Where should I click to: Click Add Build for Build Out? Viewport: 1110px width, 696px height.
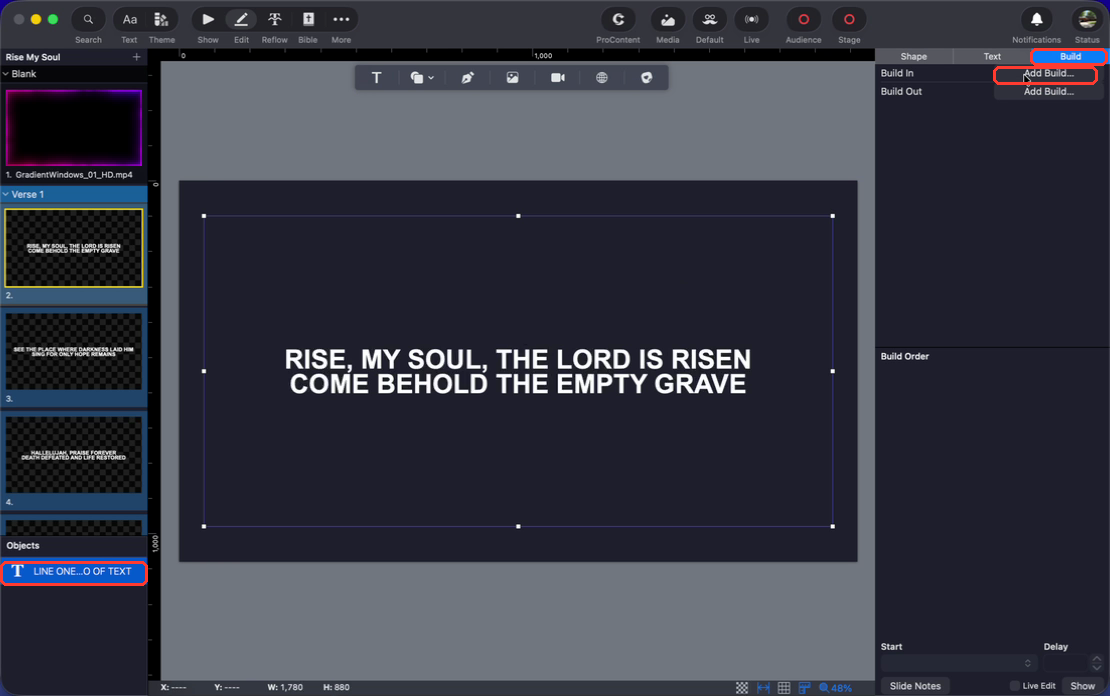1048,91
